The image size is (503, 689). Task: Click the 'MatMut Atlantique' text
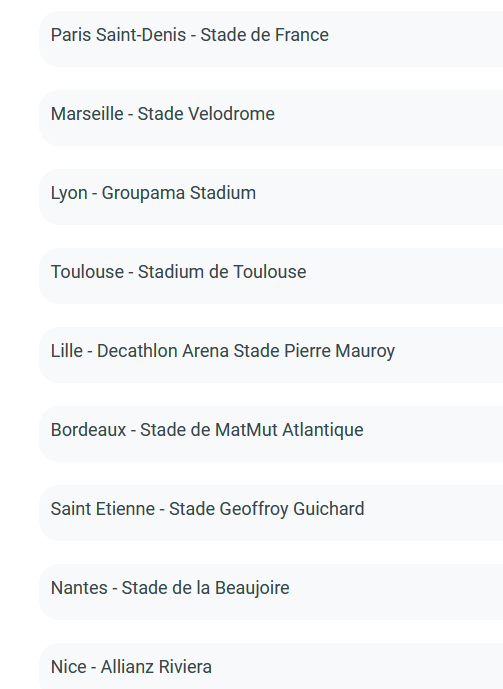pyautogui.click(x=289, y=430)
